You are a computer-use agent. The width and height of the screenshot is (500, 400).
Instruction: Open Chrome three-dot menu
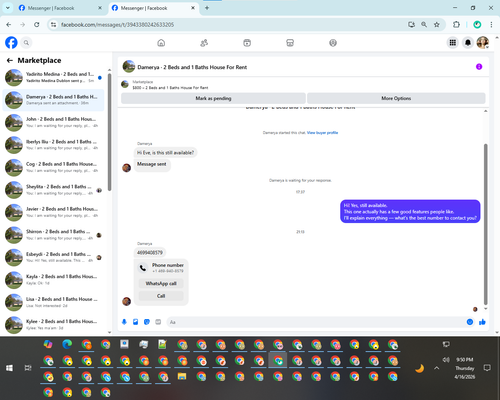[491, 25]
